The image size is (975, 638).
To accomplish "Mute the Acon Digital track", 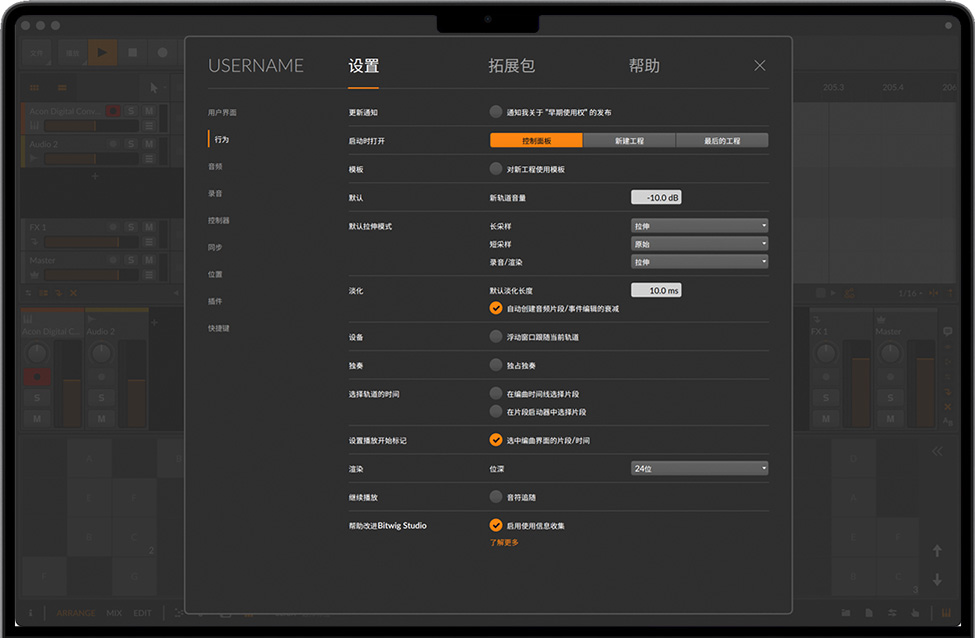I will (x=149, y=111).
